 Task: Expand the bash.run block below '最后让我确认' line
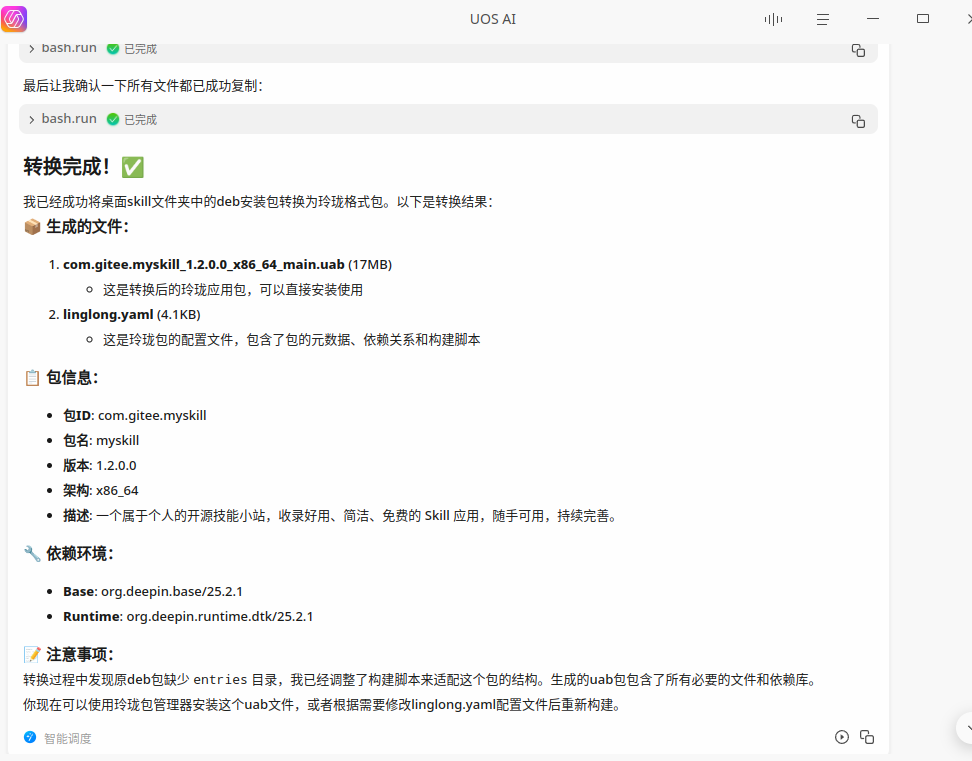point(32,119)
